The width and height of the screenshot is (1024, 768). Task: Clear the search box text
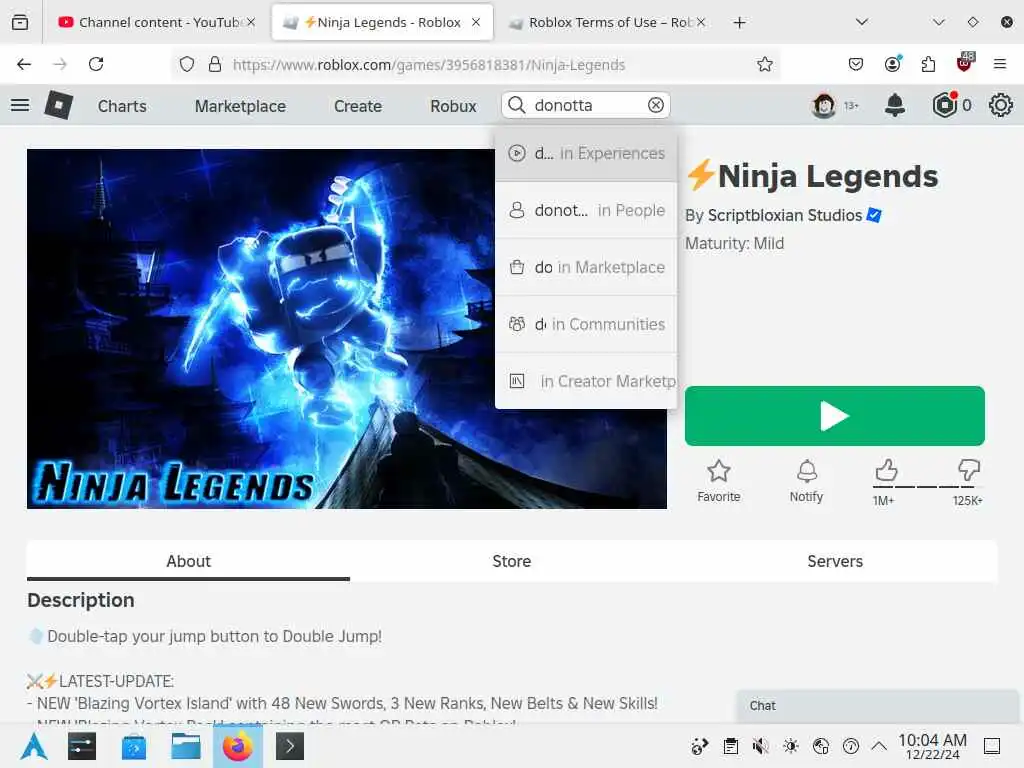656,105
